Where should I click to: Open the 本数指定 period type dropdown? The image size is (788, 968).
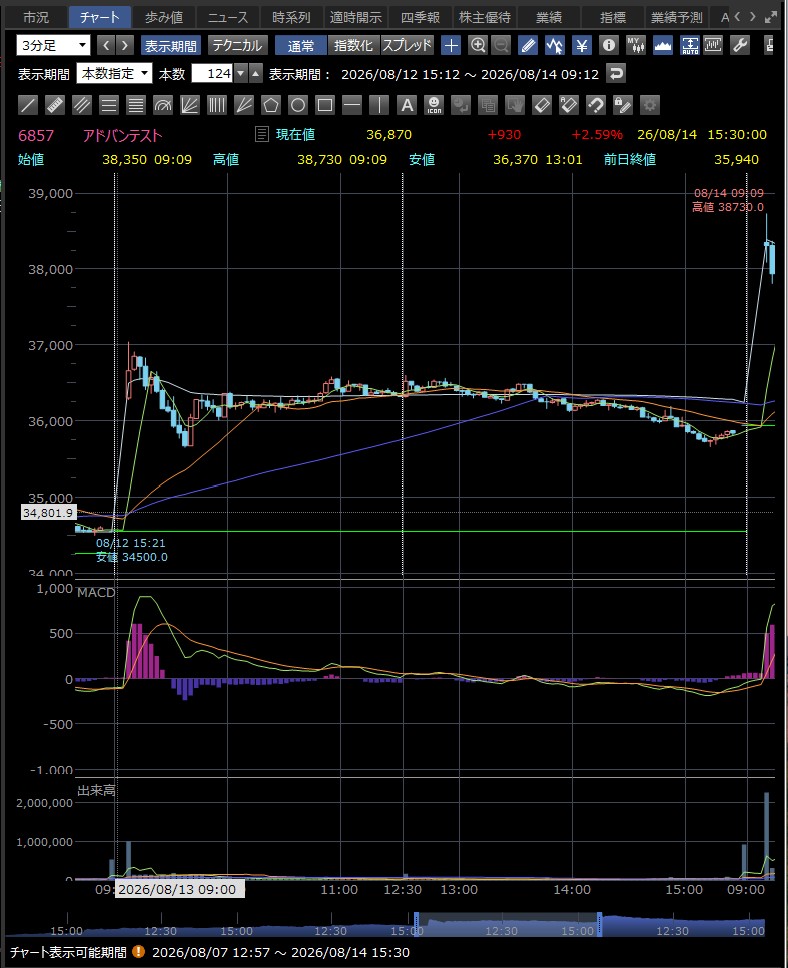(x=114, y=73)
